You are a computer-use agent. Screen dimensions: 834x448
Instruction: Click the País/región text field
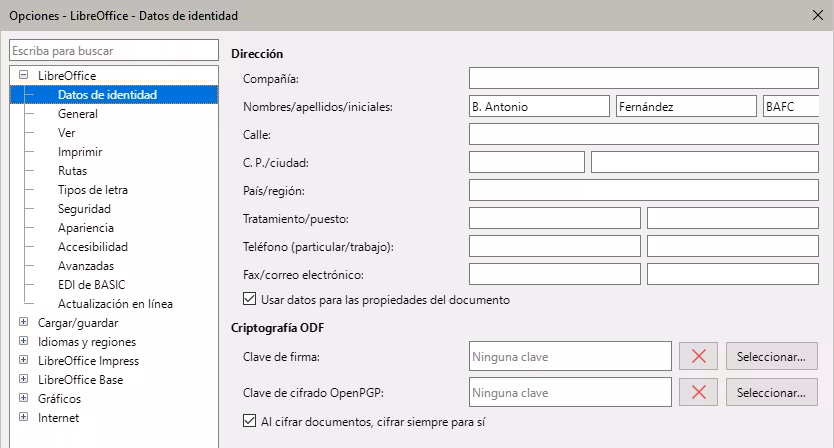coord(644,190)
